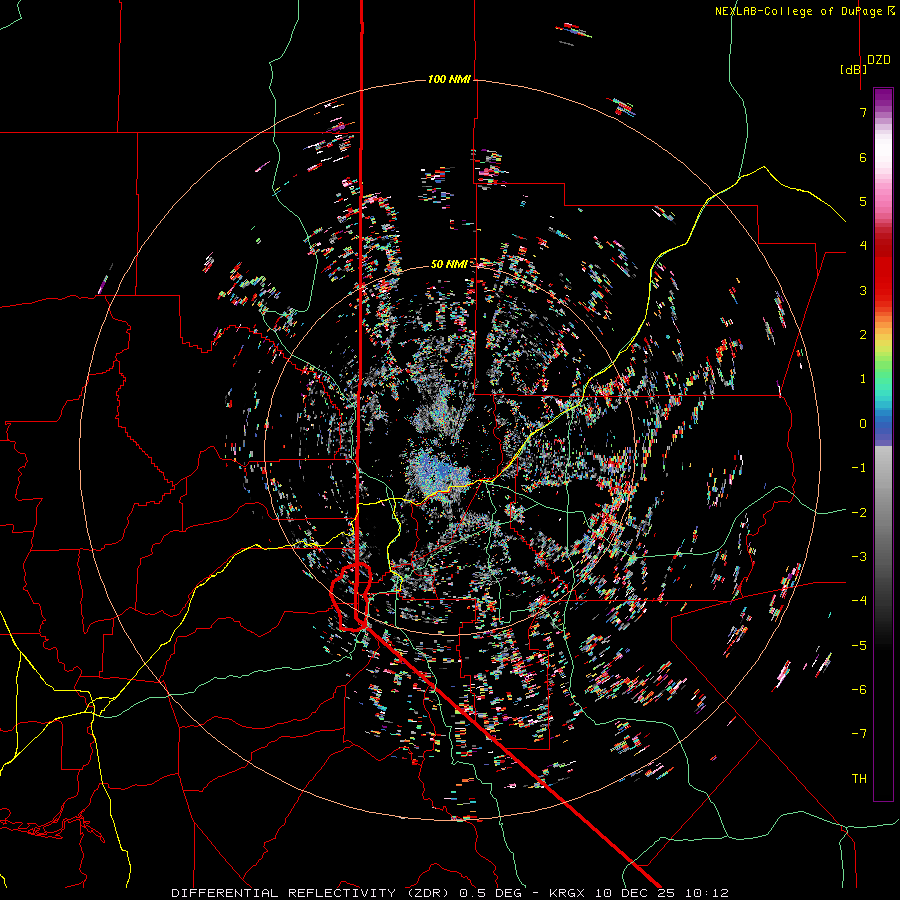Screen dimensions: 900x900
Task: Click the 7 value on color scale
Action: coord(863,112)
